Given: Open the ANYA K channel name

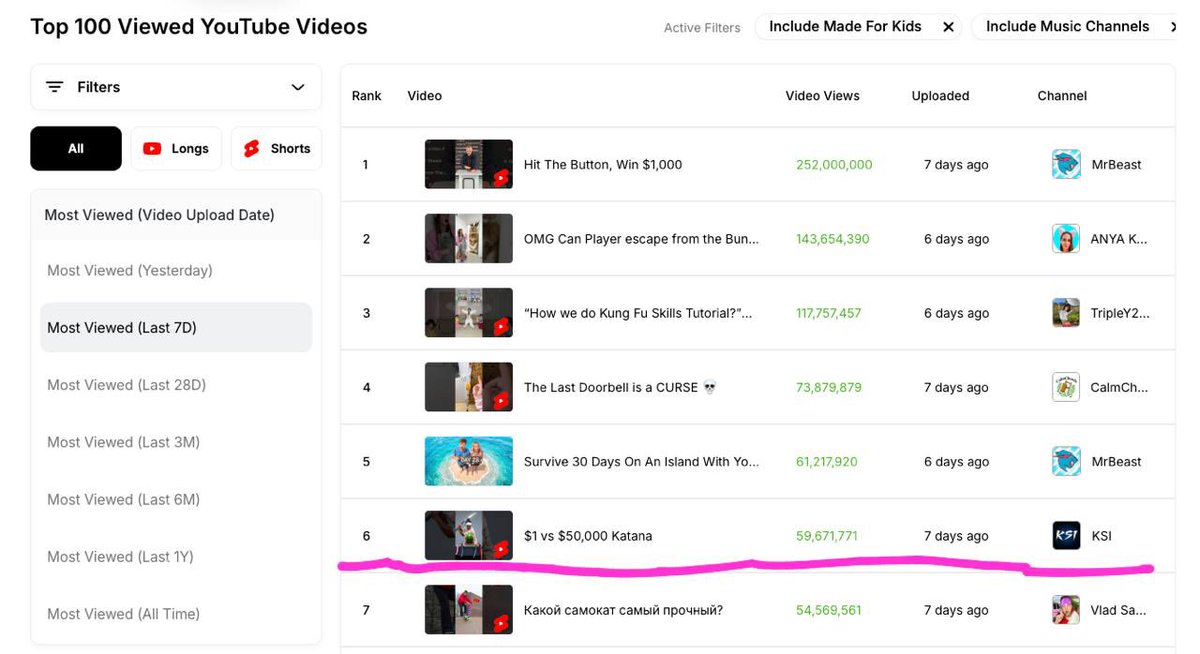Looking at the screenshot, I should 1119,239.
